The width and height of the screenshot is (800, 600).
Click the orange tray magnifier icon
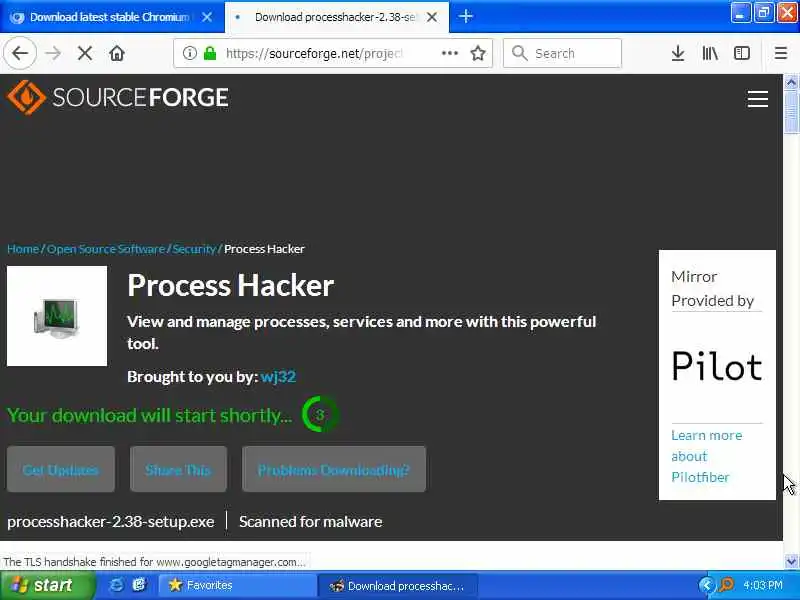click(x=726, y=585)
